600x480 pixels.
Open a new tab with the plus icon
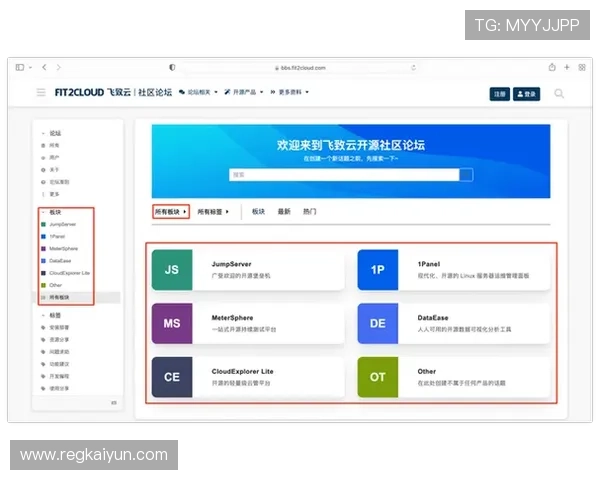click(567, 67)
